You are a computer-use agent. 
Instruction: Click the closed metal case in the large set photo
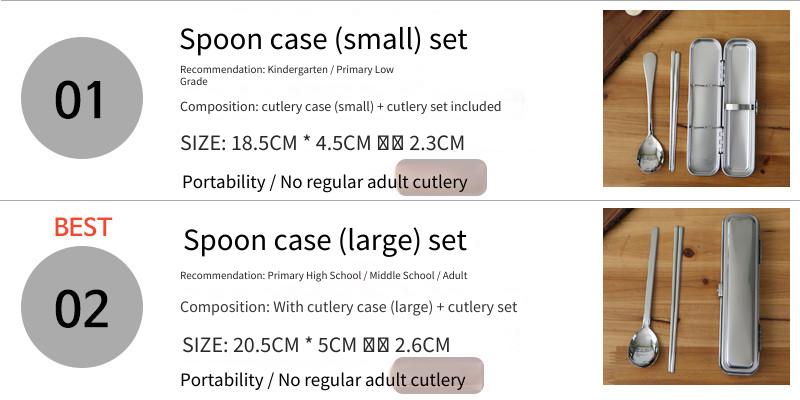[739, 294]
